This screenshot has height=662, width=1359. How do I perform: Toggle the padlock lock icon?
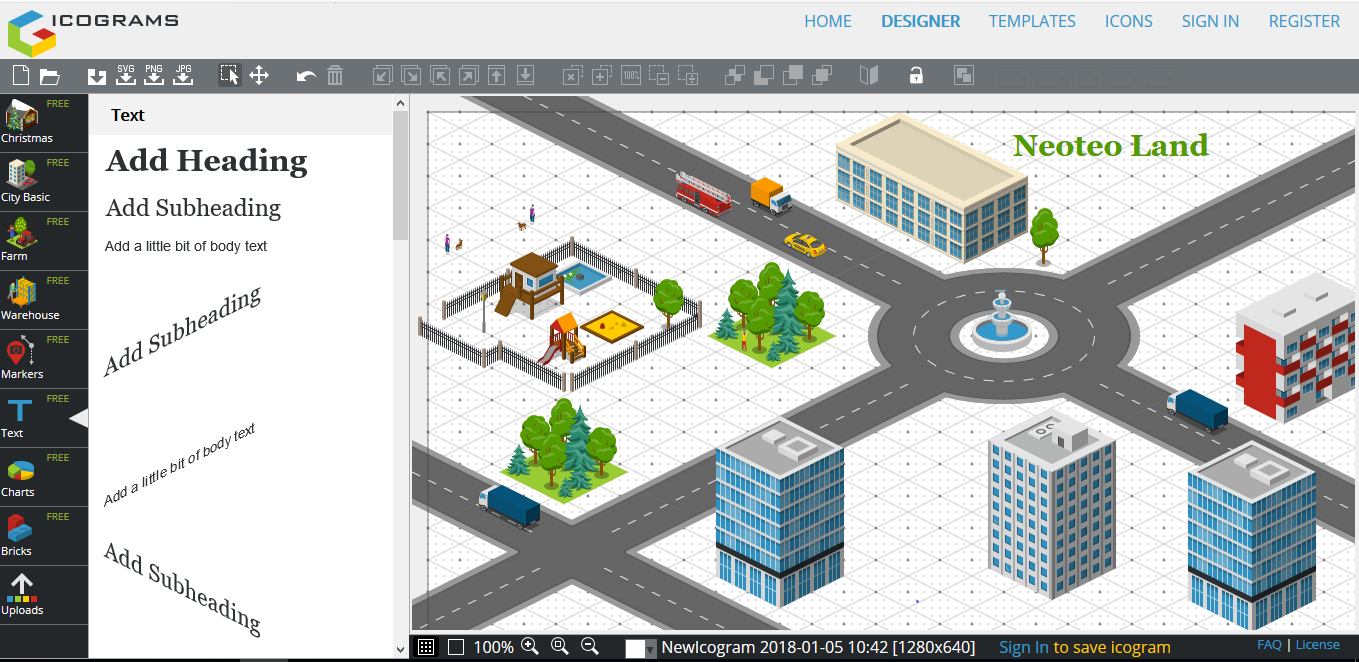[x=915, y=75]
